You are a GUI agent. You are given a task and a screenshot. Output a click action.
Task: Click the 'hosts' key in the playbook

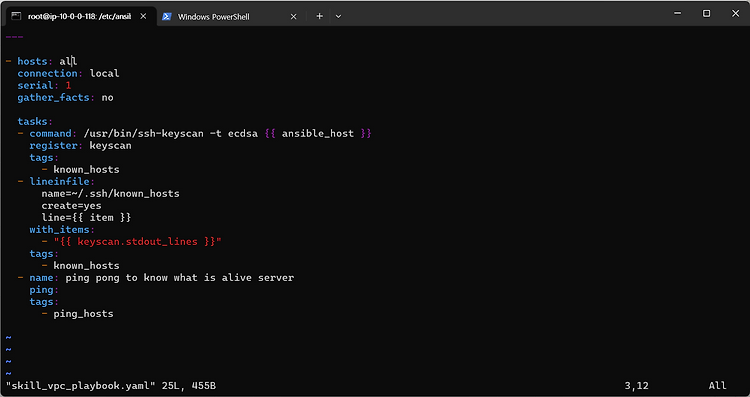[32, 61]
